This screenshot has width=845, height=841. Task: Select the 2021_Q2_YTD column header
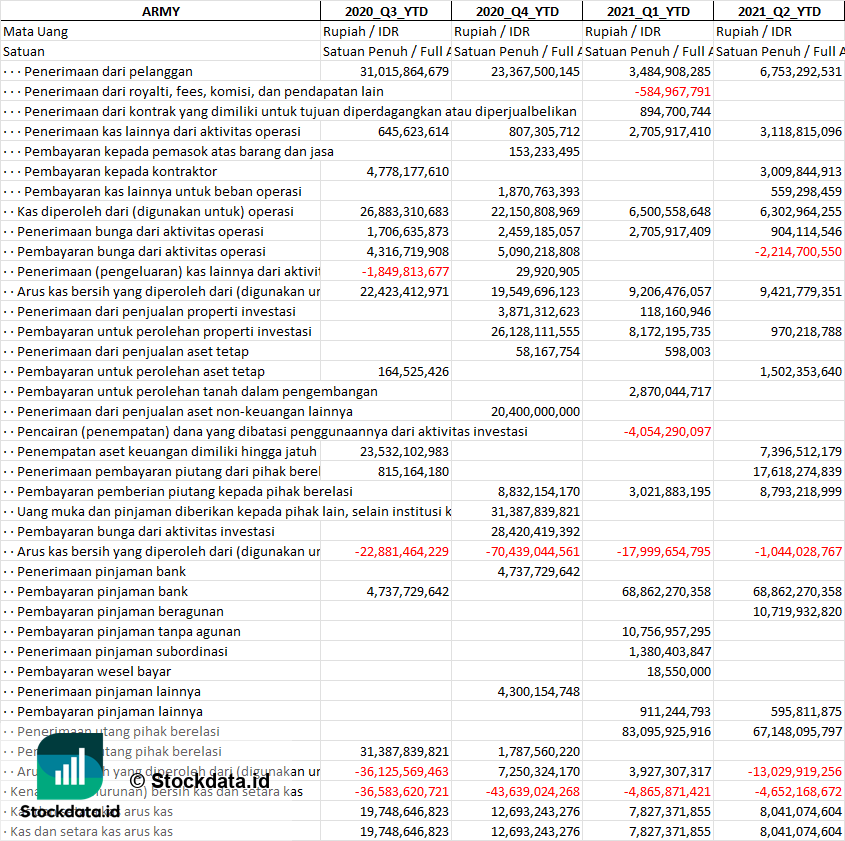click(x=779, y=11)
